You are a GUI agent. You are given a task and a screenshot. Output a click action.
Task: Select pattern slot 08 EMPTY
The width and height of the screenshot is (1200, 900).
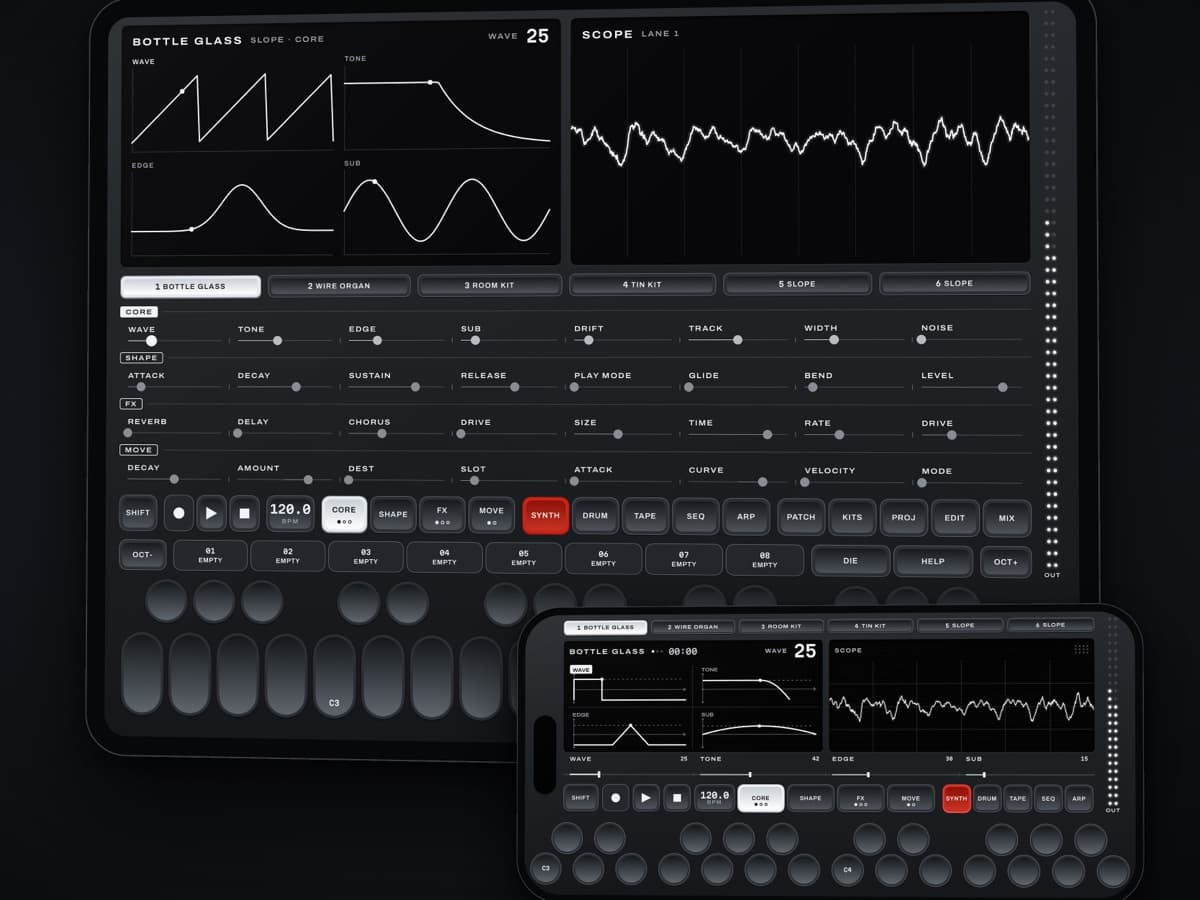[x=764, y=560]
